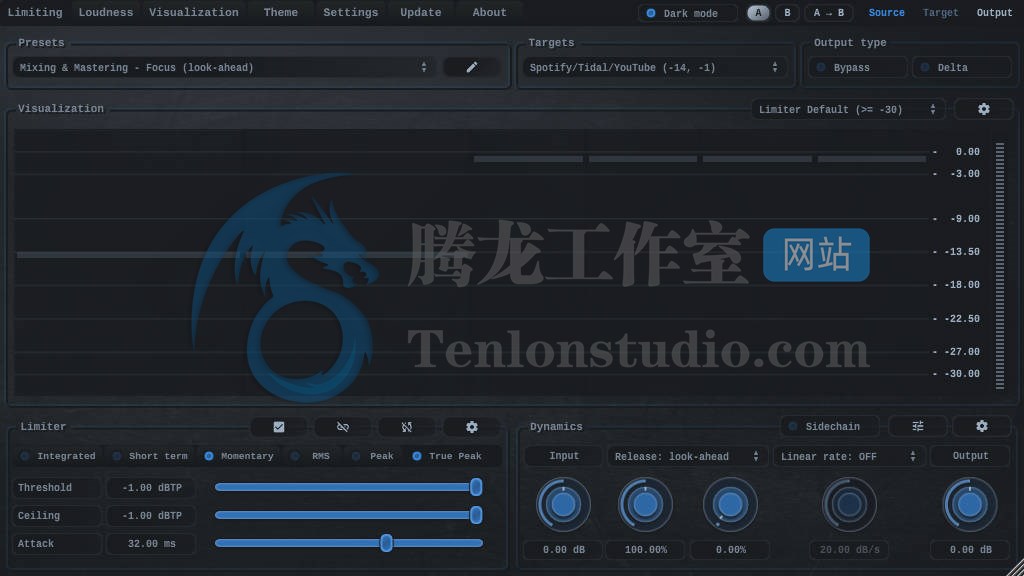Click the Threshold slider handle

(476, 487)
